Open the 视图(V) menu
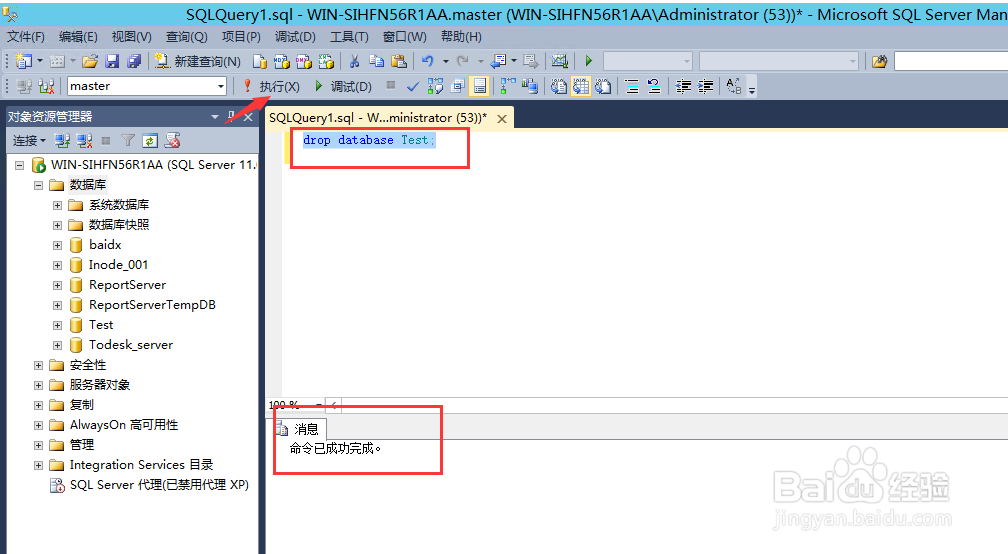The width and height of the screenshot is (1008, 554). pyautogui.click(x=131, y=37)
